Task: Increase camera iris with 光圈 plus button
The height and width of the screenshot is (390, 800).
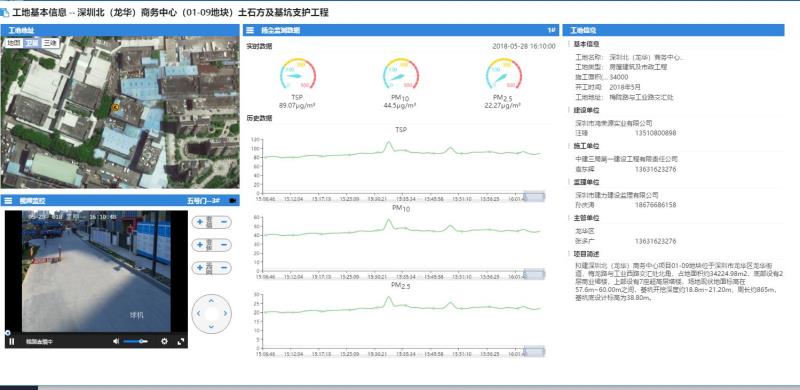Action: click(x=199, y=268)
